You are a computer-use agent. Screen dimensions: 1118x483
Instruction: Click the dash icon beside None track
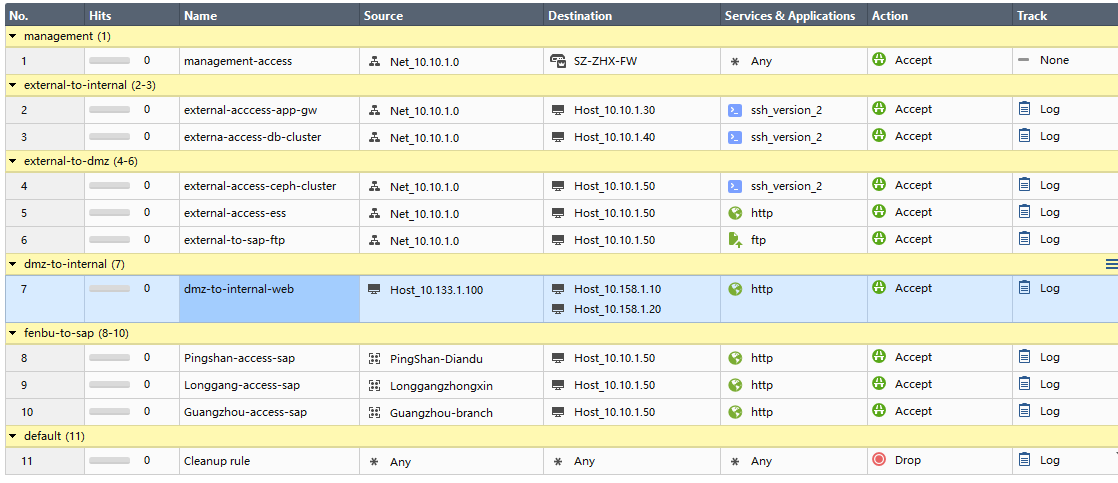point(1024,60)
